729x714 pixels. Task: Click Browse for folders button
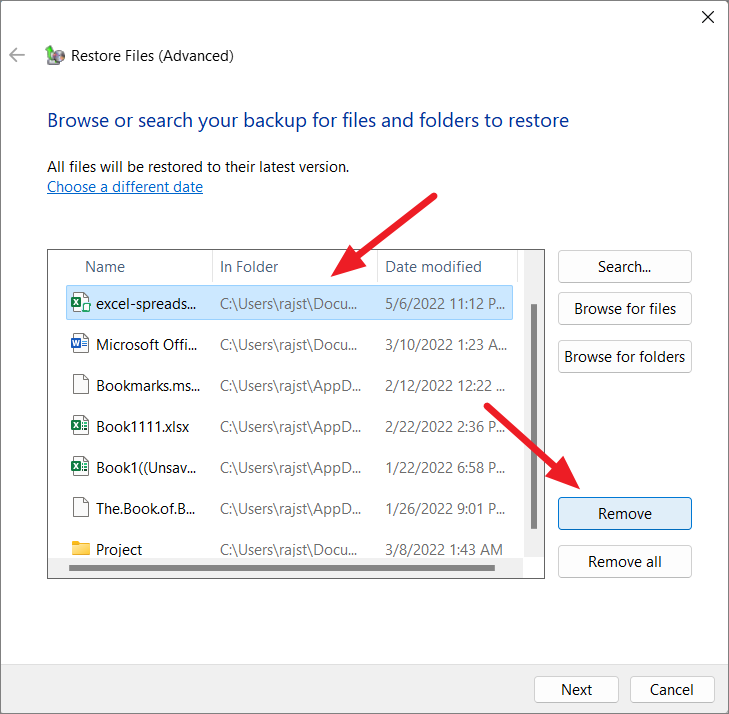point(624,357)
